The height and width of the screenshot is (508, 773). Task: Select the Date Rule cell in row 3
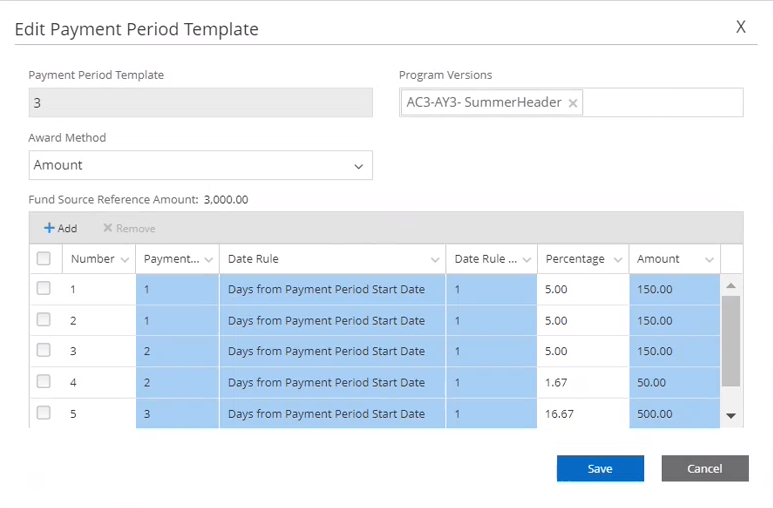(x=332, y=351)
